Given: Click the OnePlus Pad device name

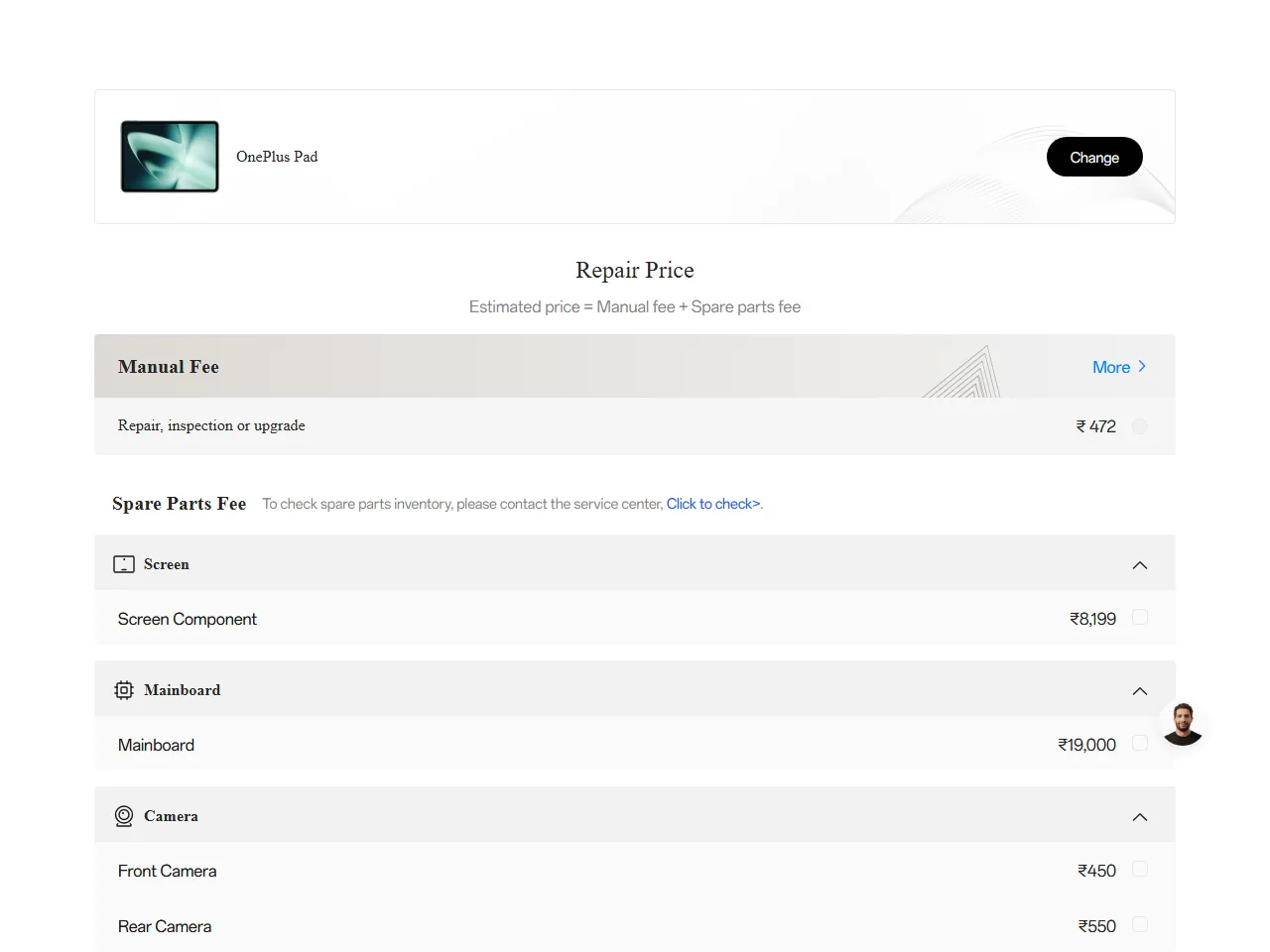Looking at the screenshot, I should 277,157.
